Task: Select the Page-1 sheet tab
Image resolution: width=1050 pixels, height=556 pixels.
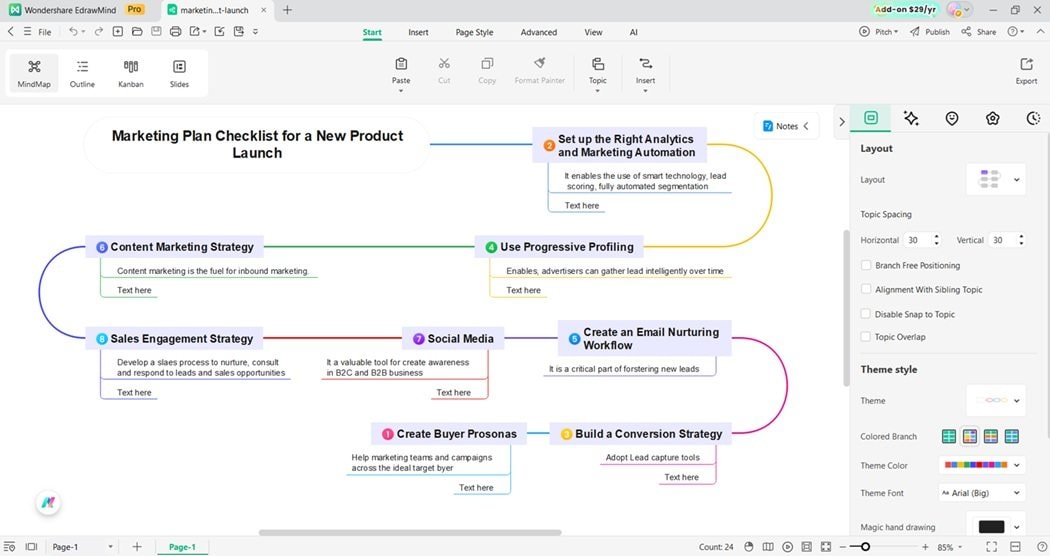Action: tap(182, 547)
